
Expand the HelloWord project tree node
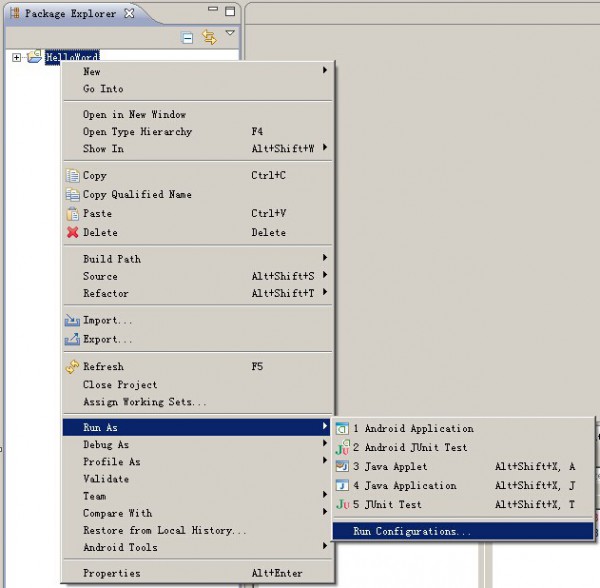tap(16, 57)
